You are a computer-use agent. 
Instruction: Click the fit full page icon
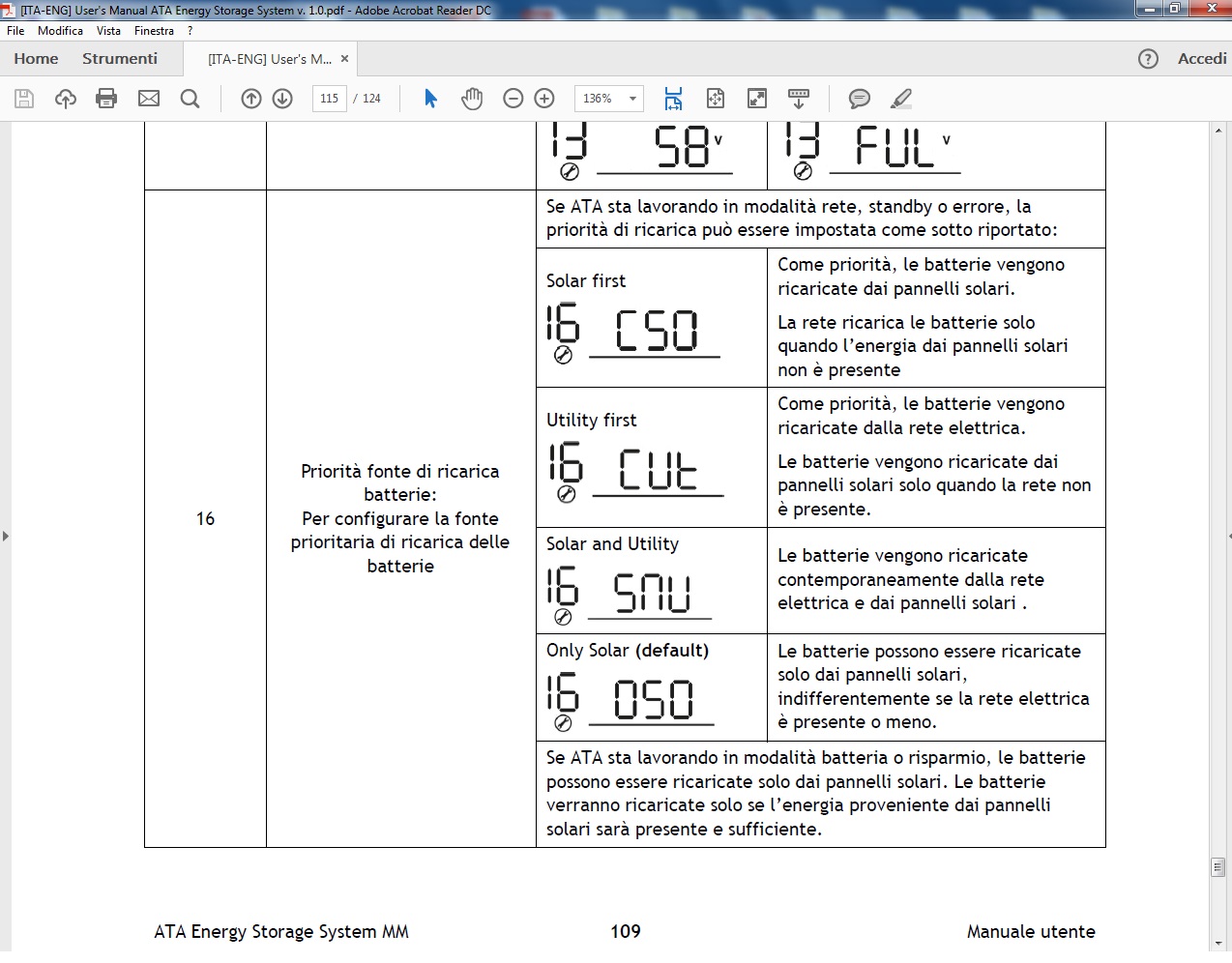(716, 99)
